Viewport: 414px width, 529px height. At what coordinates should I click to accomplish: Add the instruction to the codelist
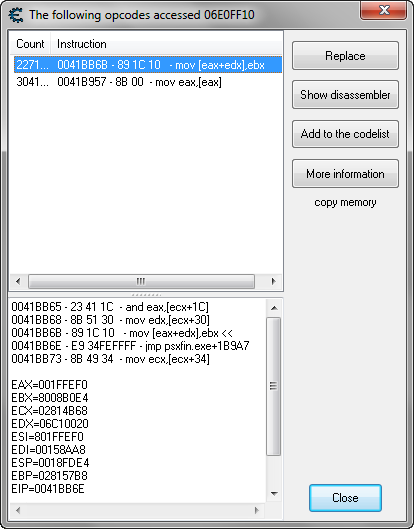click(x=345, y=134)
